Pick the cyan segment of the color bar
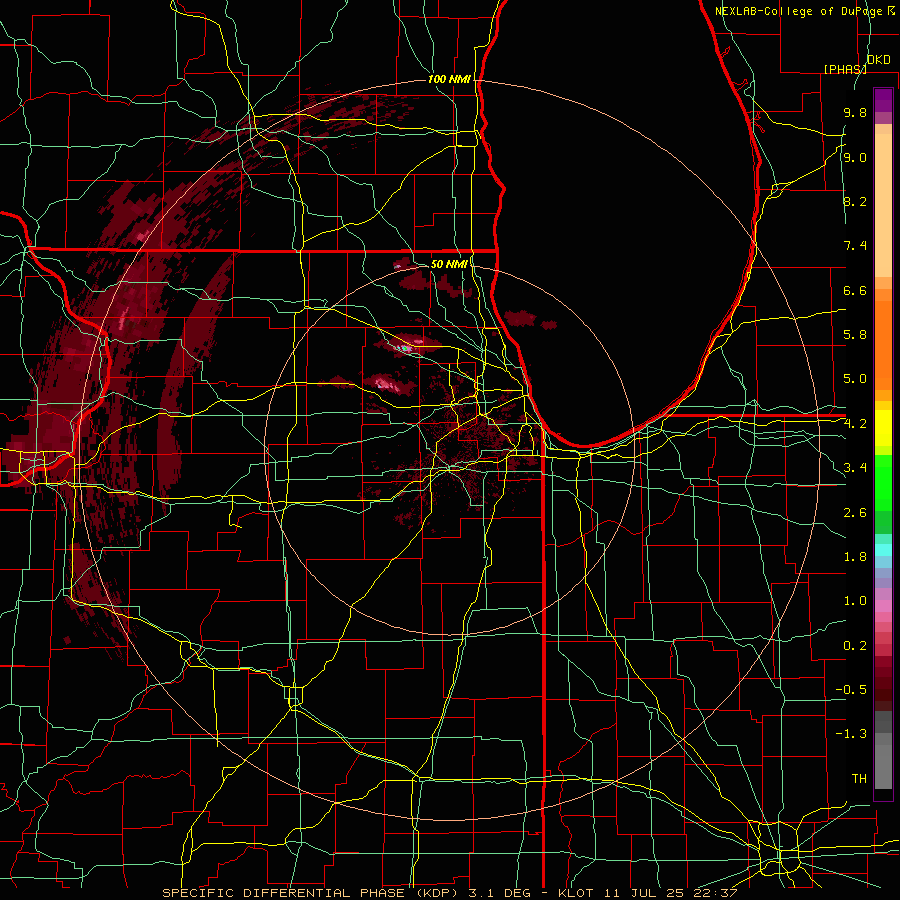 pyautogui.click(x=883, y=550)
